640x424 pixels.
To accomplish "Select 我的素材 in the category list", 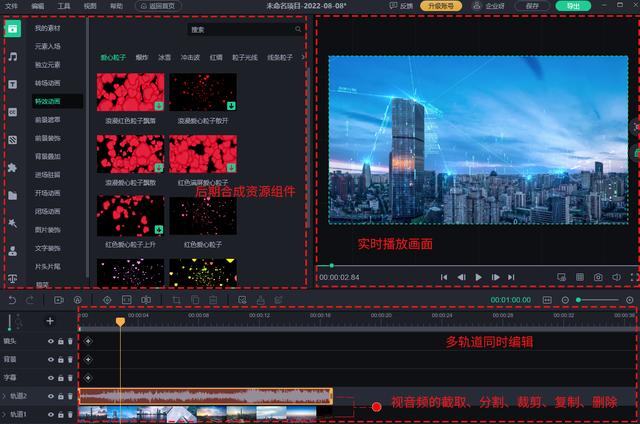I will tap(48, 28).
